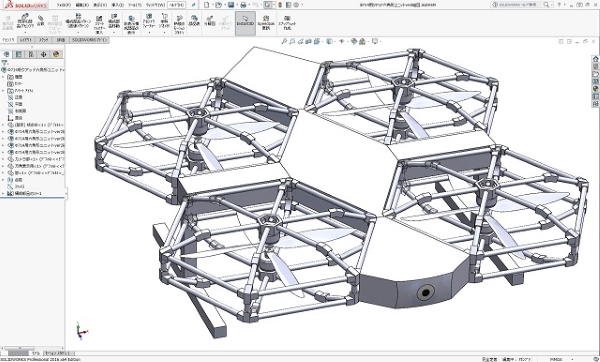Expand the (固定) fixed component node

pos(3,125)
